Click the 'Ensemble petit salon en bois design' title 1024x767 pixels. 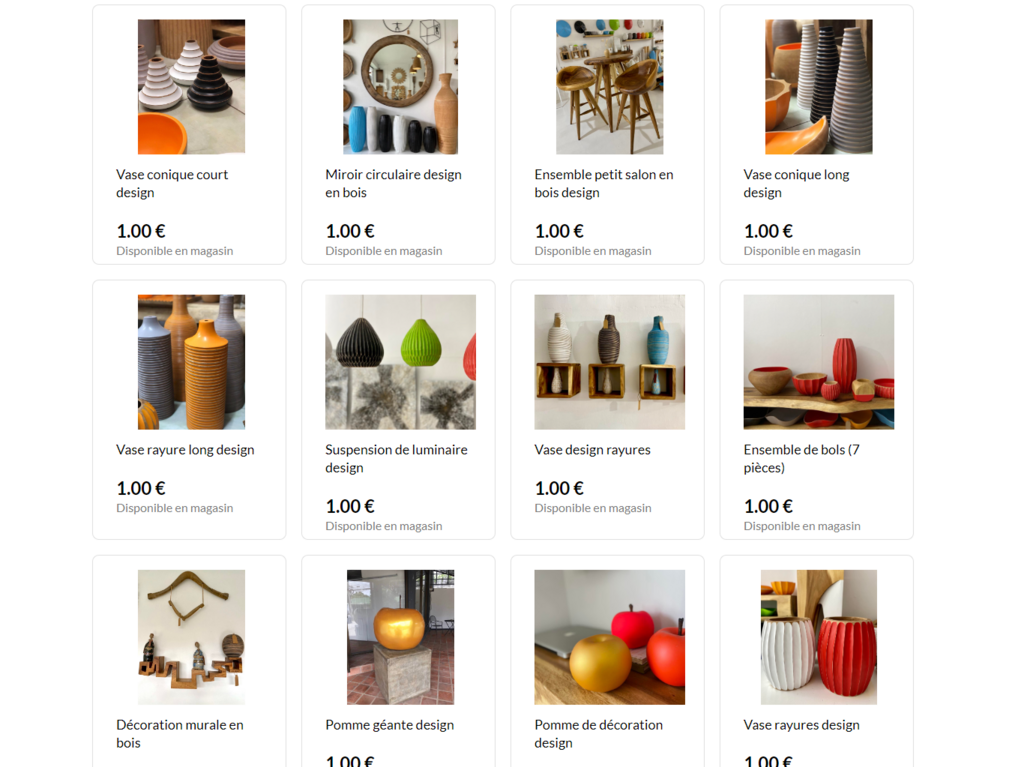pos(603,184)
